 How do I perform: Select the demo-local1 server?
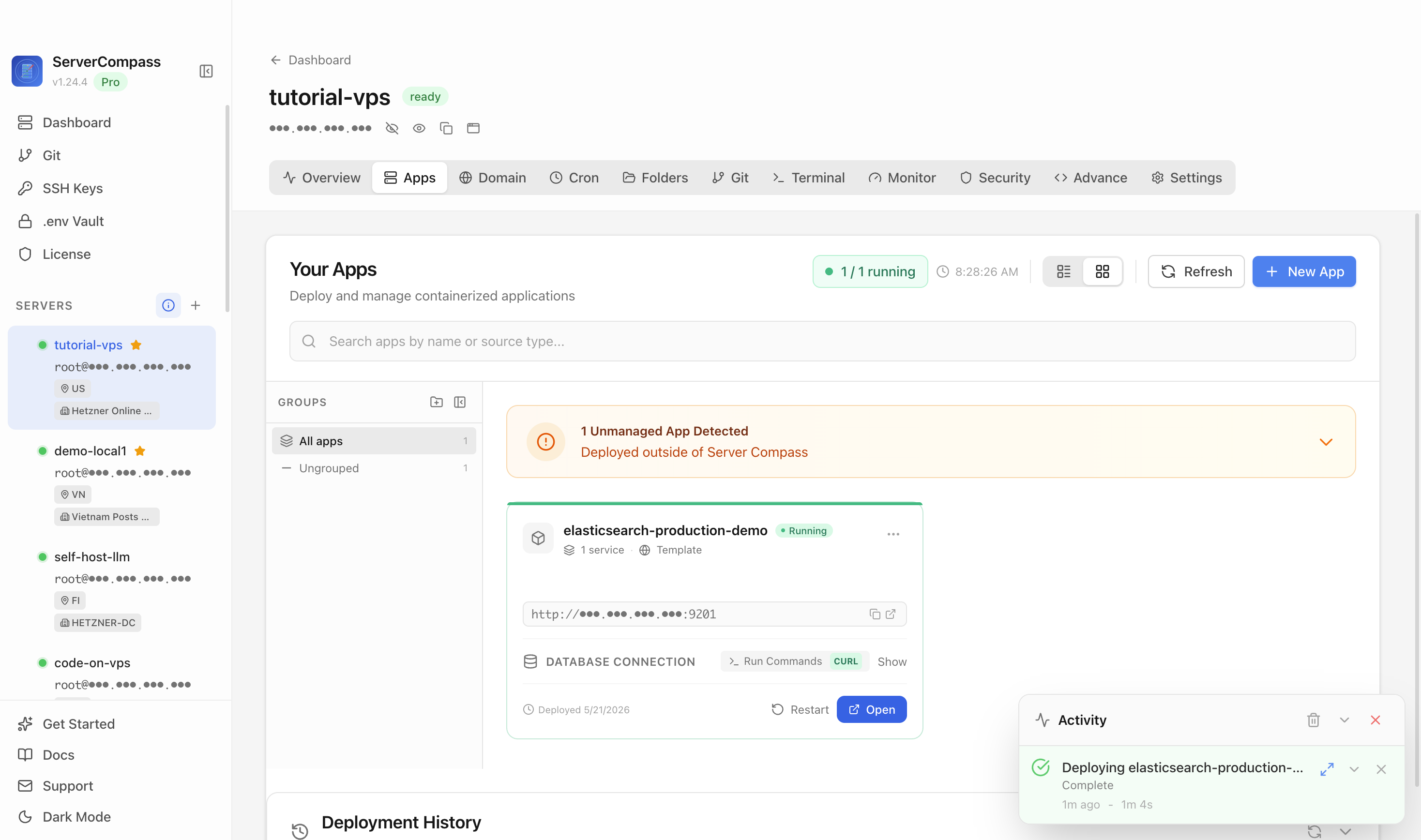click(111, 483)
